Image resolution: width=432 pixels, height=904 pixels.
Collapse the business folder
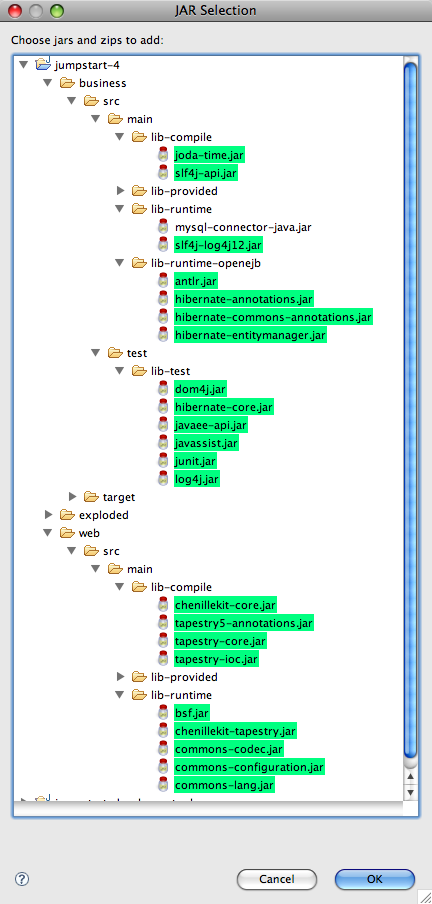click(48, 83)
